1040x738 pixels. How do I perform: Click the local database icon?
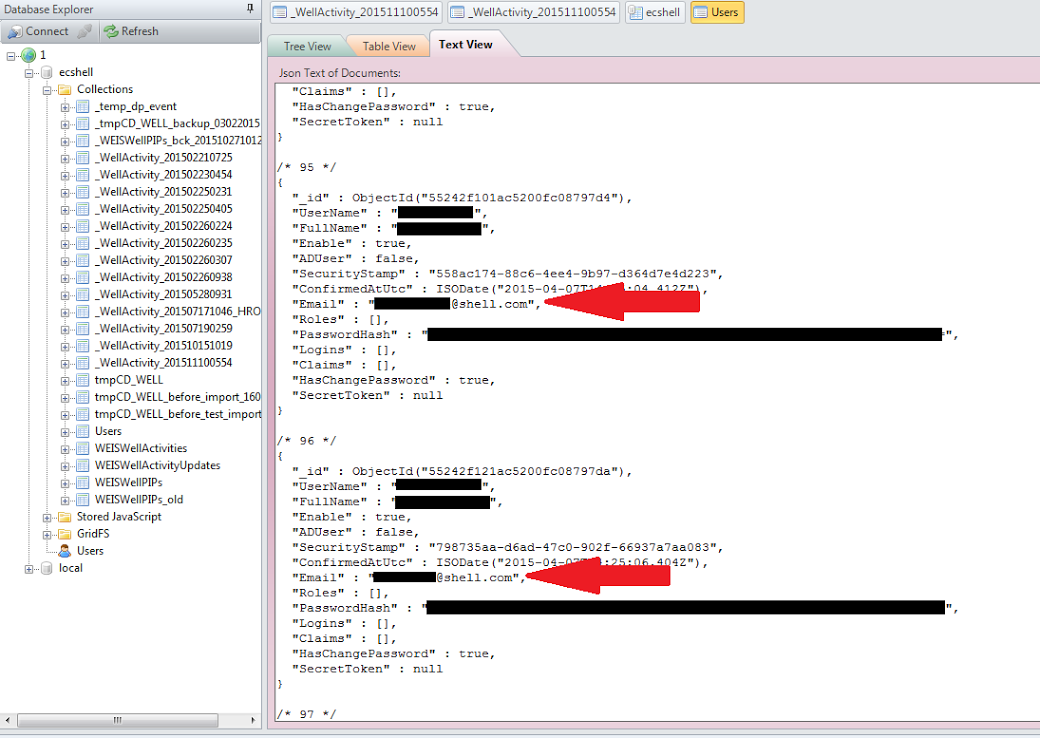click(x=45, y=568)
